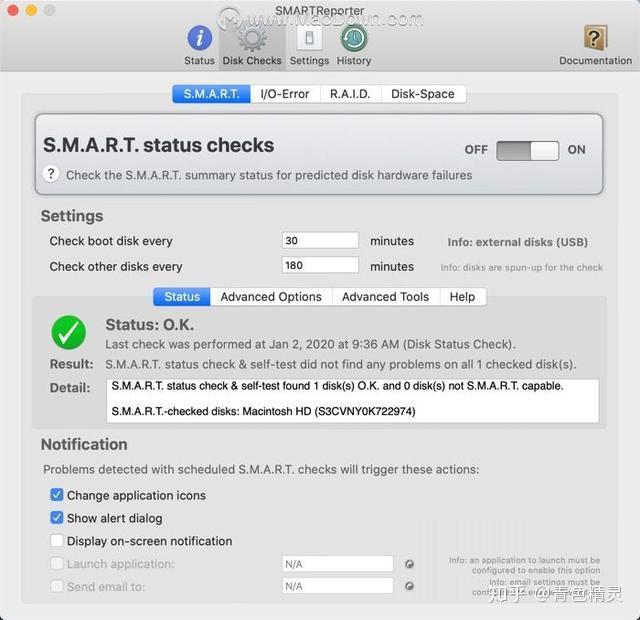Open the Documentation book icon
Image resolution: width=640 pixels, height=620 pixels.
[x=595, y=38]
